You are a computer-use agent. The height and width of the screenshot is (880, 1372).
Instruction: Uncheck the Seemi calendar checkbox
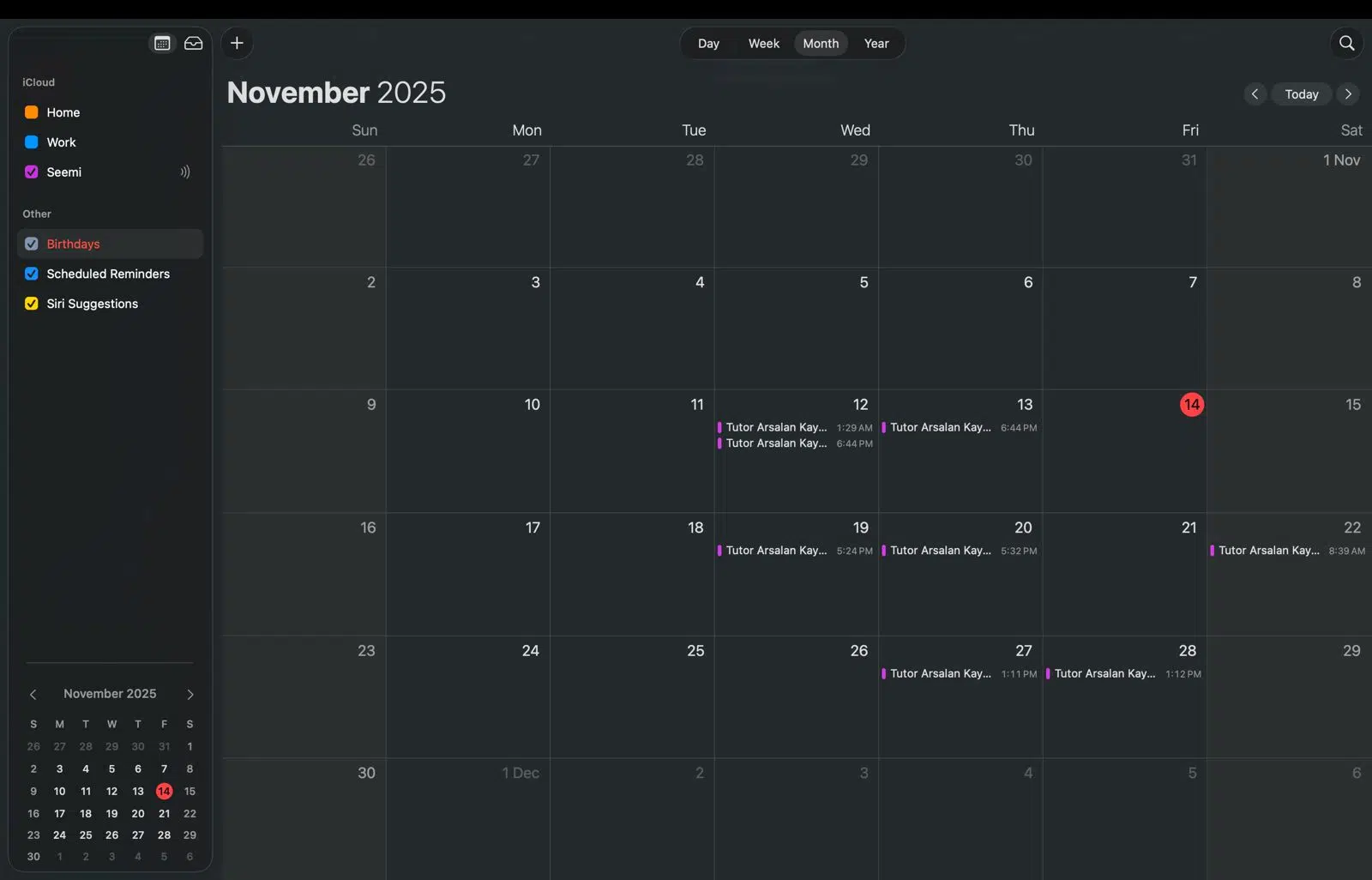click(x=32, y=172)
